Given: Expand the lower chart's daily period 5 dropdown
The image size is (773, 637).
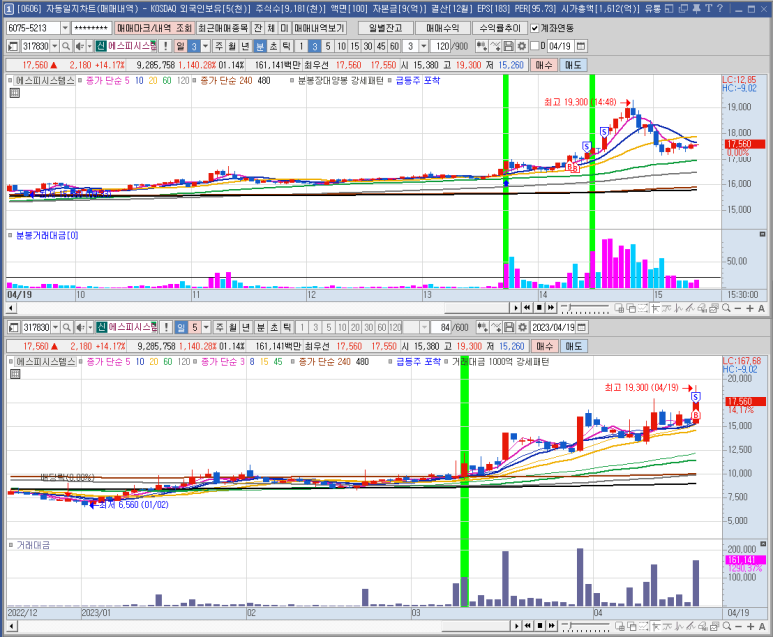Looking at the screenshot, I should 207,327.
